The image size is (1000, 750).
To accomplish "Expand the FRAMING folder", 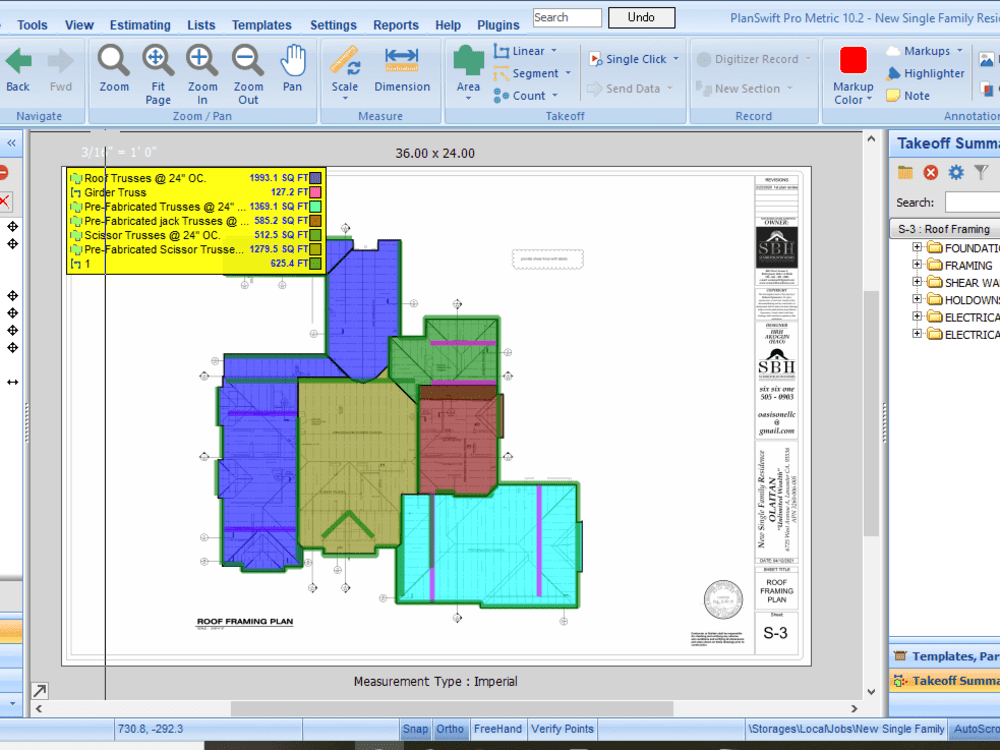I will click(x=917, y=265).
